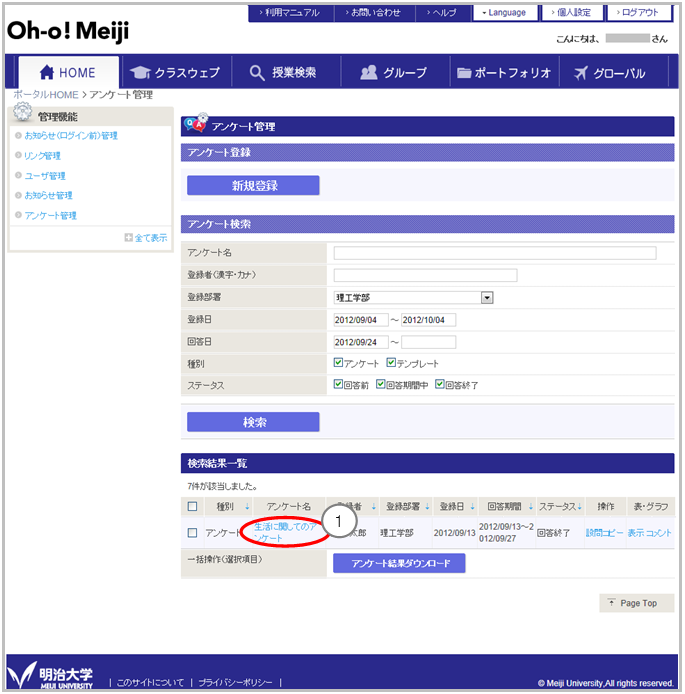The image size is (685, 694).
Task: Click the 設問コピー link
Action: [x=604, y=532]
